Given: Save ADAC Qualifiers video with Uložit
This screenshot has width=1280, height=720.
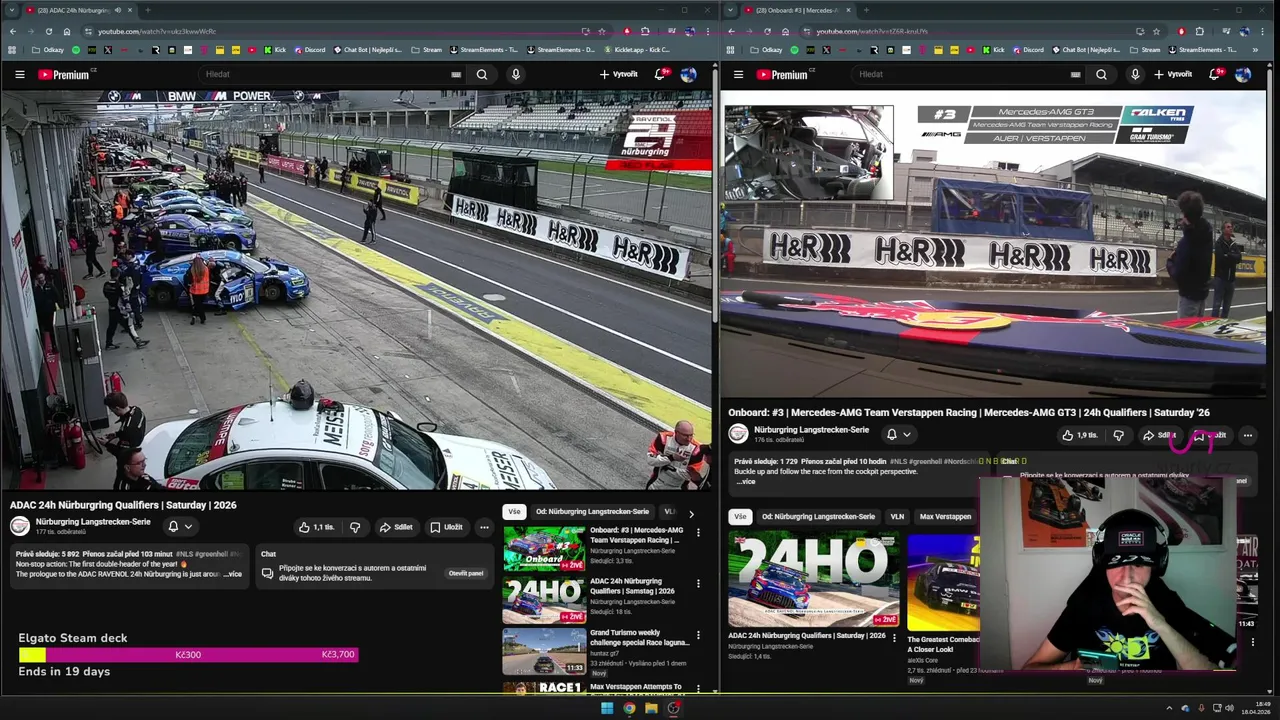Looking at the screenshot, I should [x=446, y=527].
